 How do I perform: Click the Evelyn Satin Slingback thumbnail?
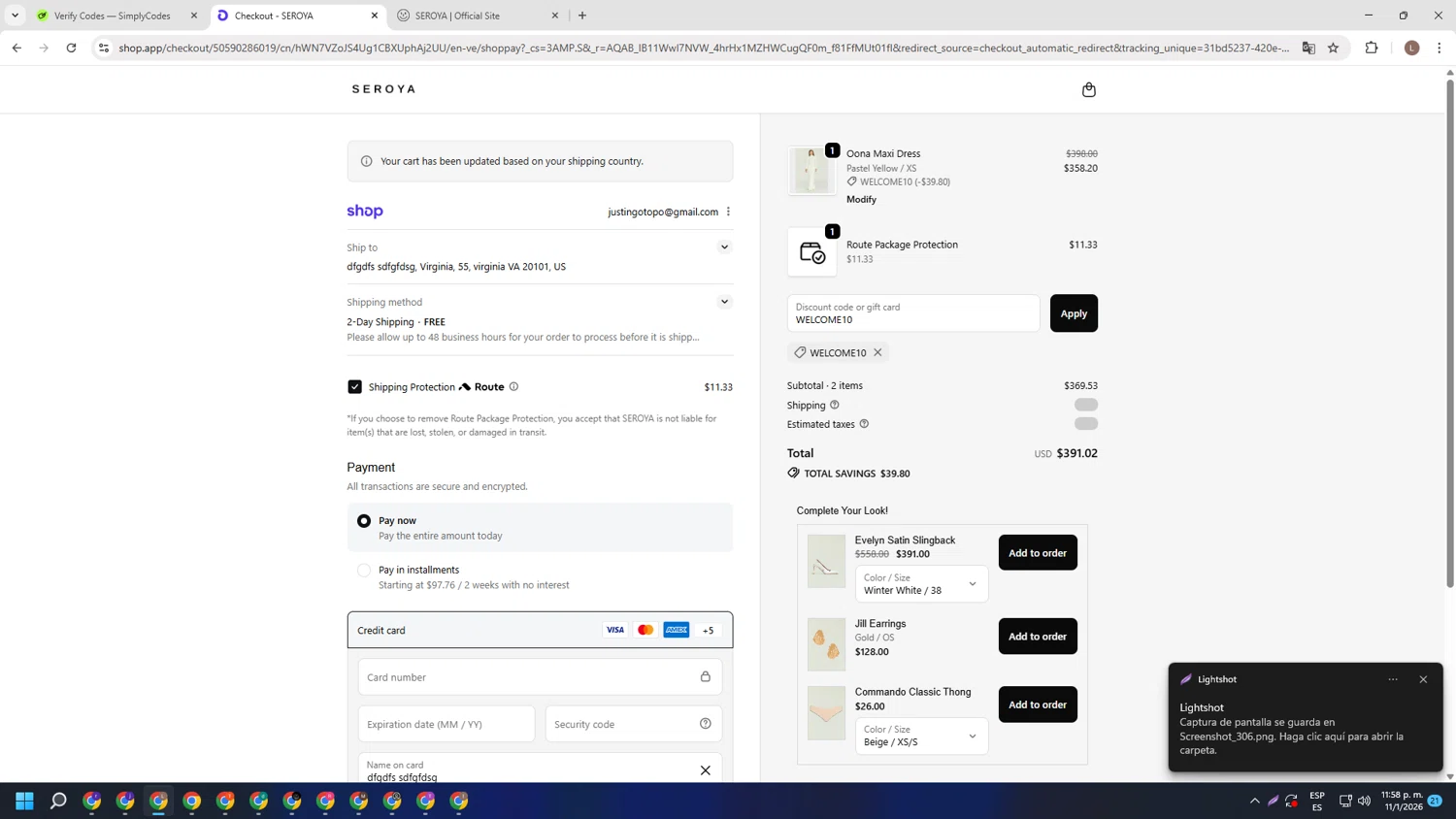[826, 561]
